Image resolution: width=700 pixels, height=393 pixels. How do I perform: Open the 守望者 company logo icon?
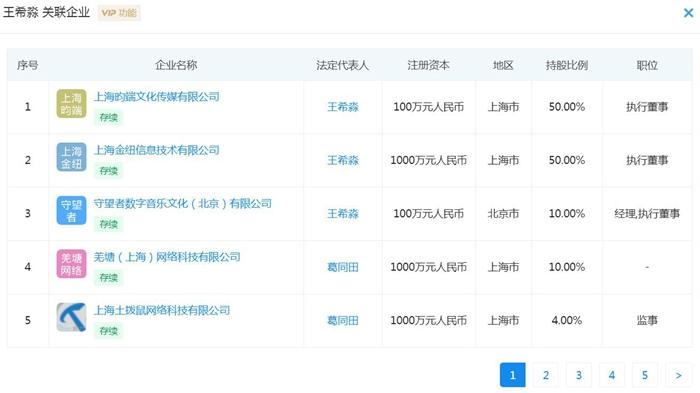click(x=71, y=210)
